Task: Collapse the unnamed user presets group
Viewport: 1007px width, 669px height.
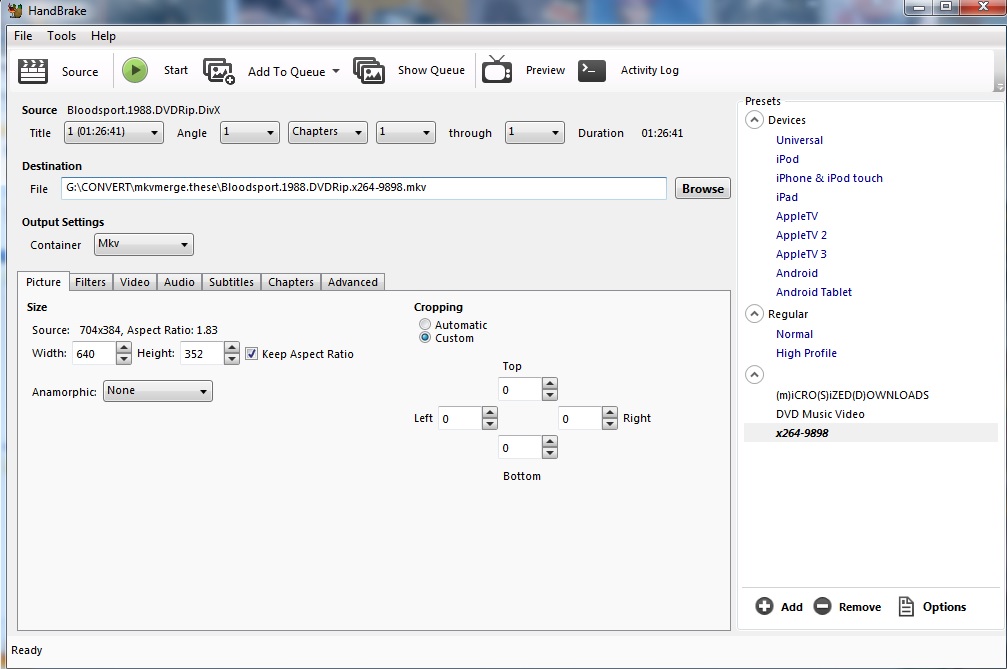Action: (x=755, y=374)
